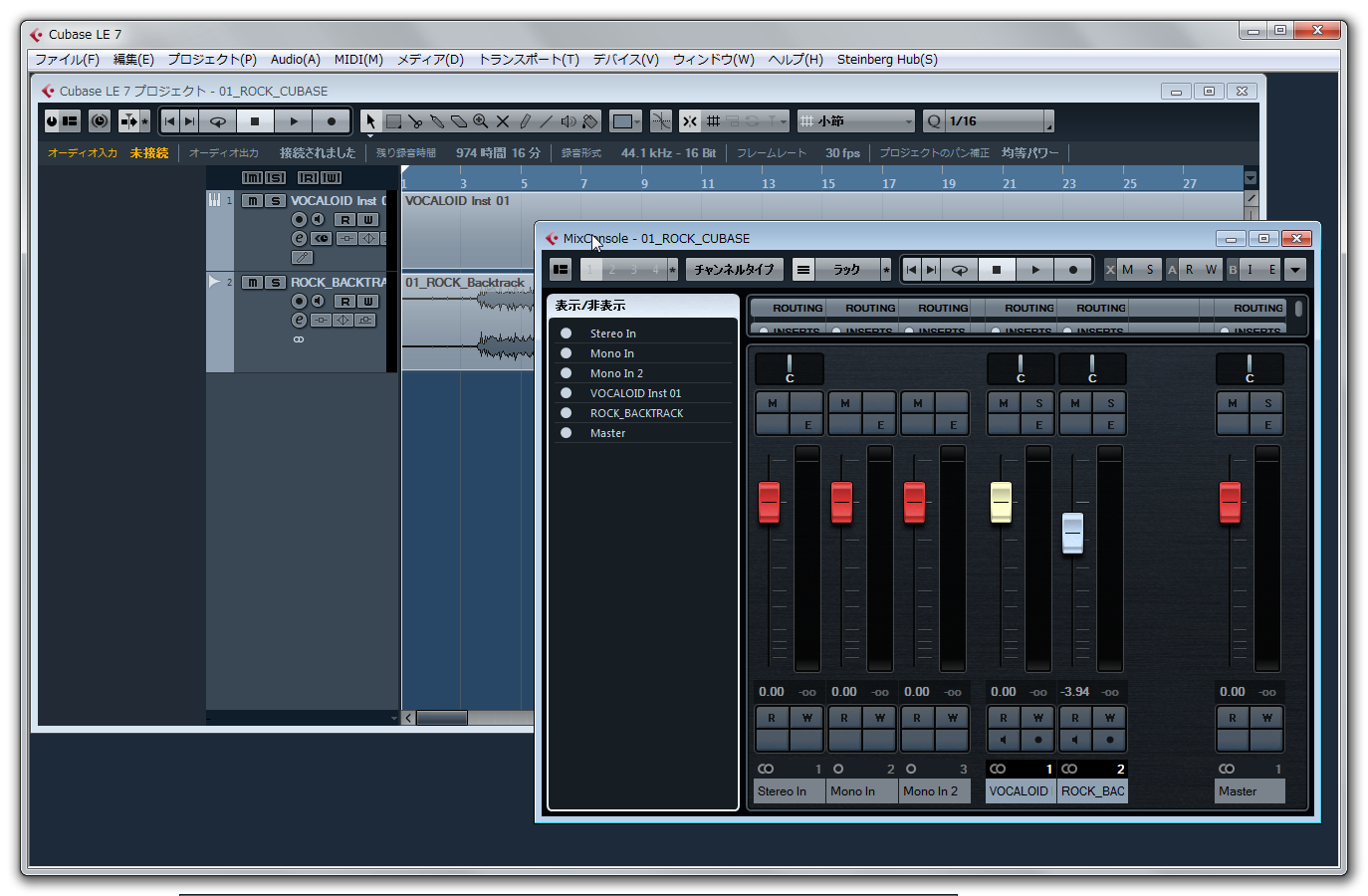Toggle Stereo In visibility dot
Image resolution: width=1368 pixels, height=896 pixels.
[x=566, y=334]
